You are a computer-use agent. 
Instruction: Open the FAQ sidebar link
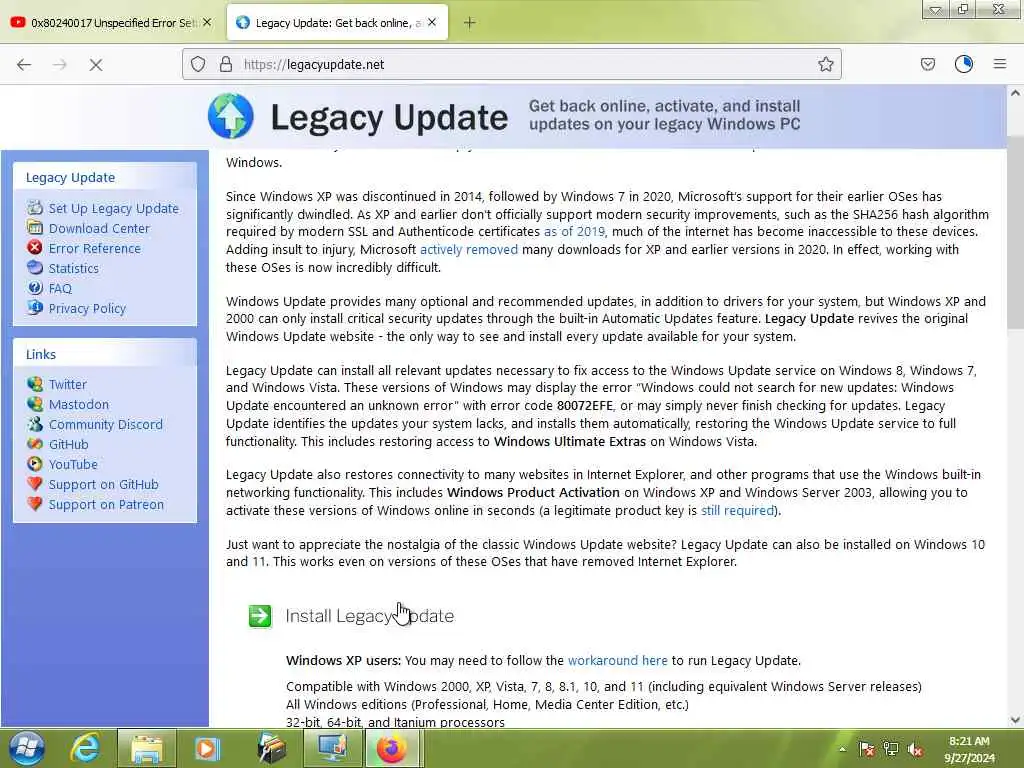coord(60,289)
